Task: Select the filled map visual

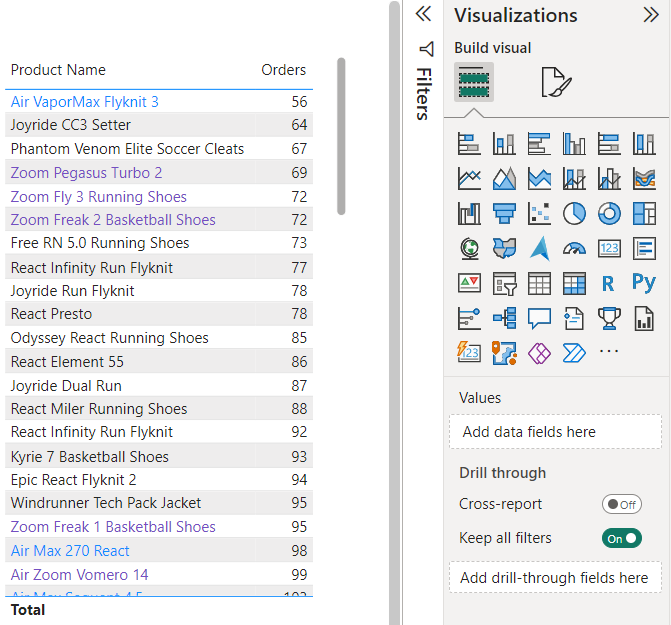Action: 504,249
